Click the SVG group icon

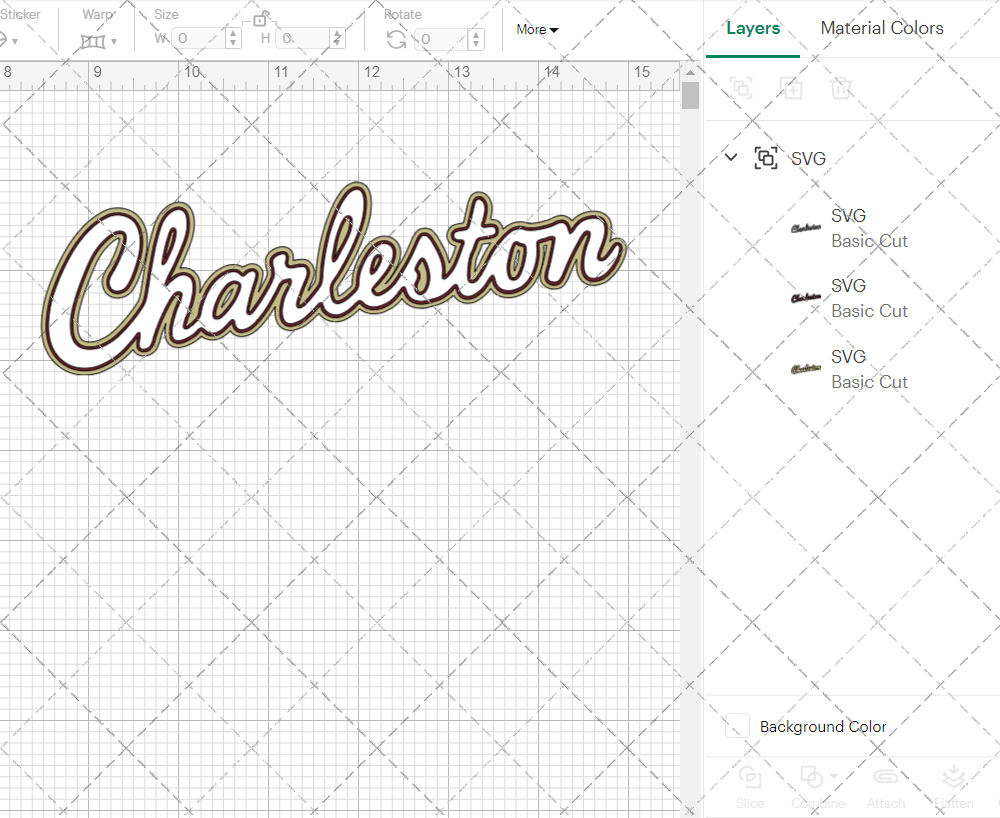point(765,157)
